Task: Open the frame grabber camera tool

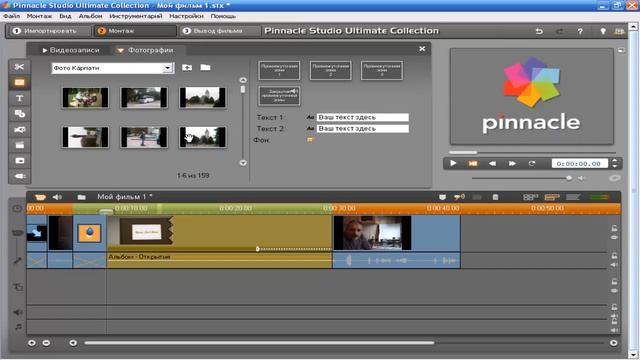Action: click(19, 130)
